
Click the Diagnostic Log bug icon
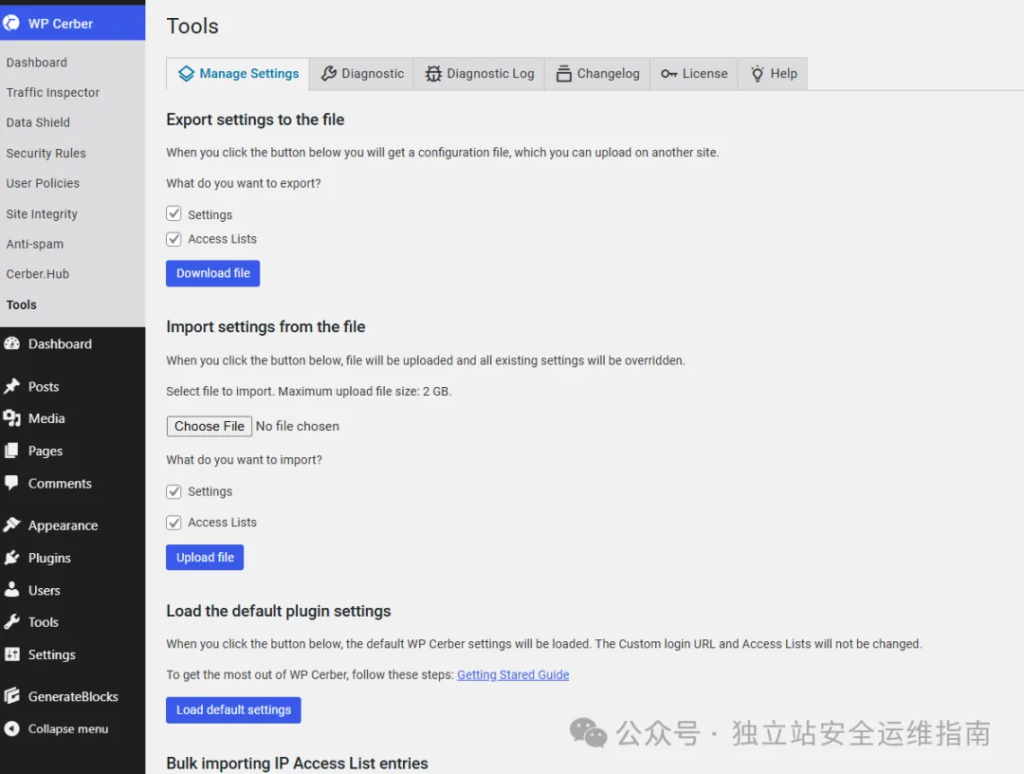(433, 74)
